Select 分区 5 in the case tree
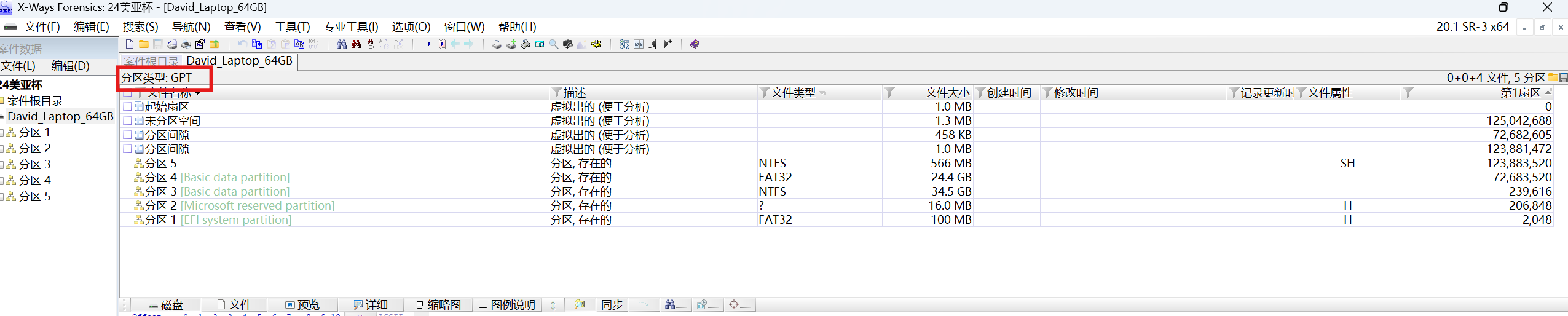 tap(34, 196)
